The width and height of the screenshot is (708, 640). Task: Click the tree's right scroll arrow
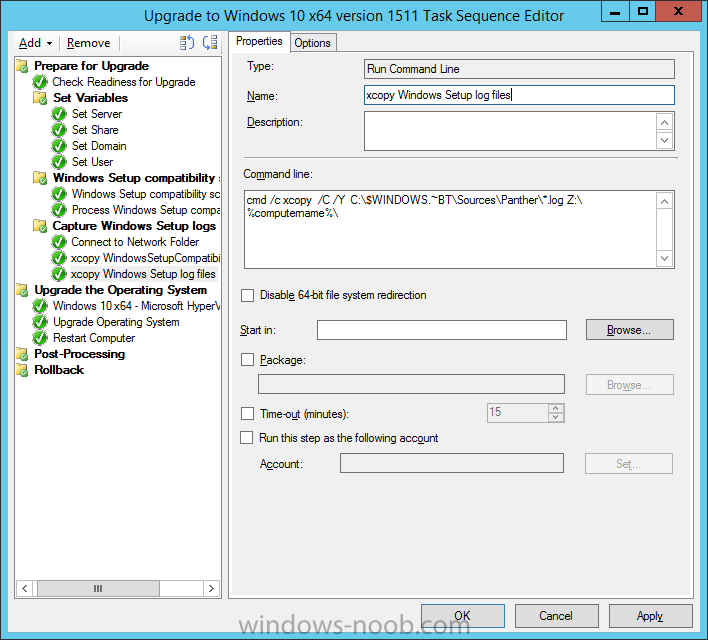211,589
